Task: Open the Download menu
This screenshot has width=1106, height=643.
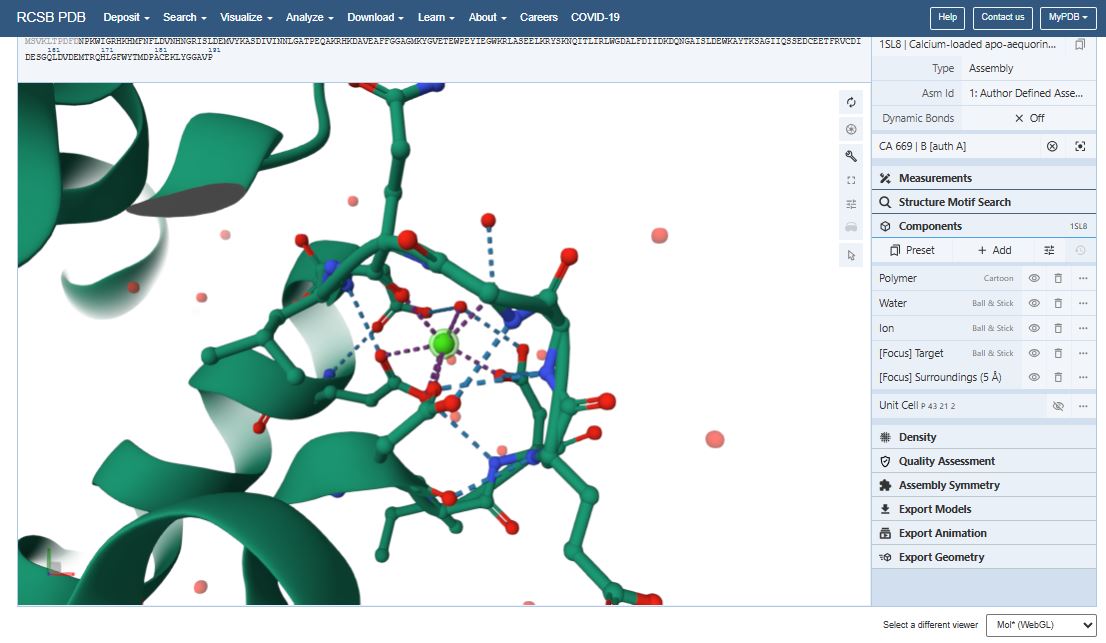Action: 375,17
